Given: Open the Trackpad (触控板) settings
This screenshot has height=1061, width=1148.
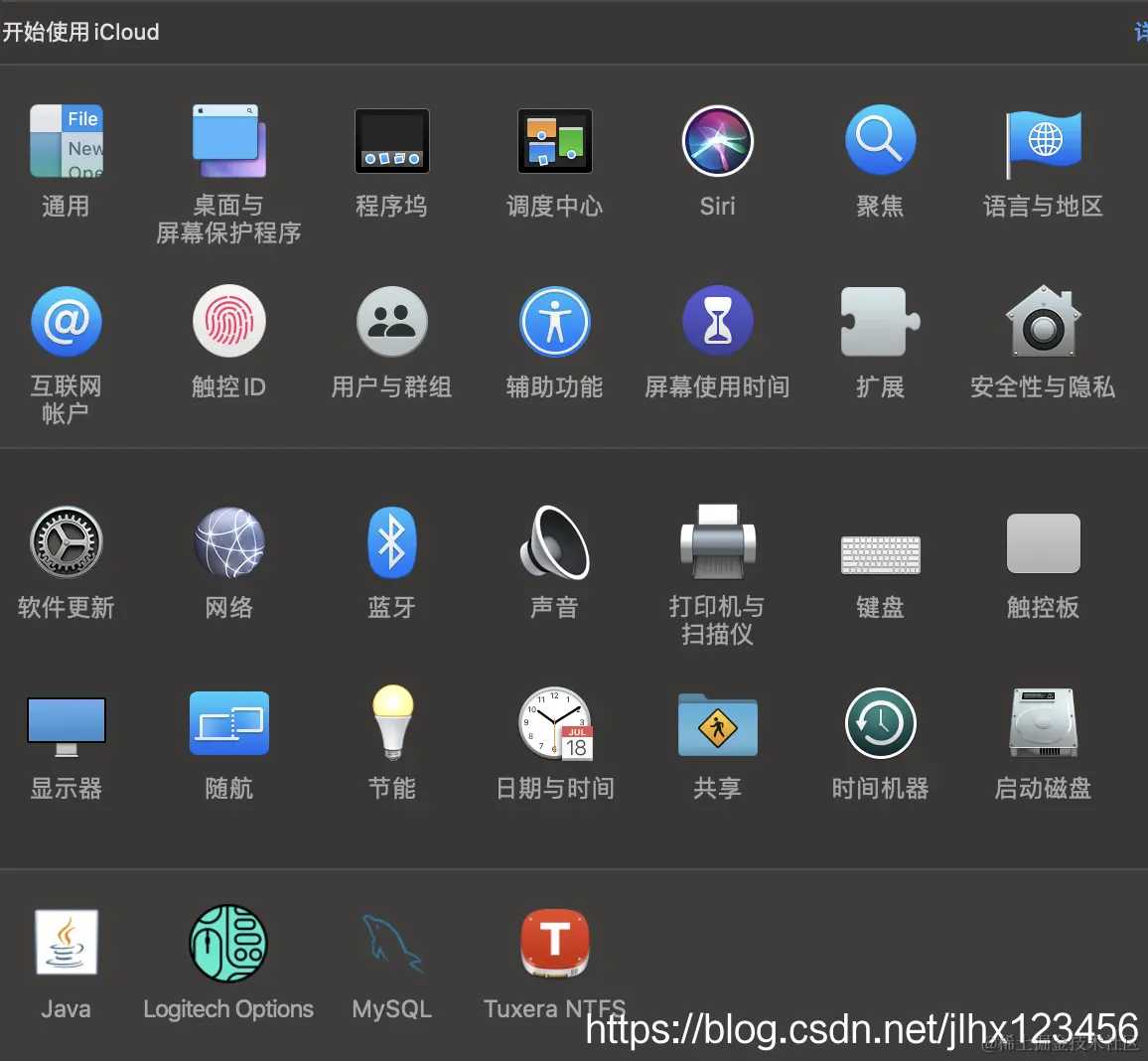Looking at the screenshot, I should (x=1044, y=543).
